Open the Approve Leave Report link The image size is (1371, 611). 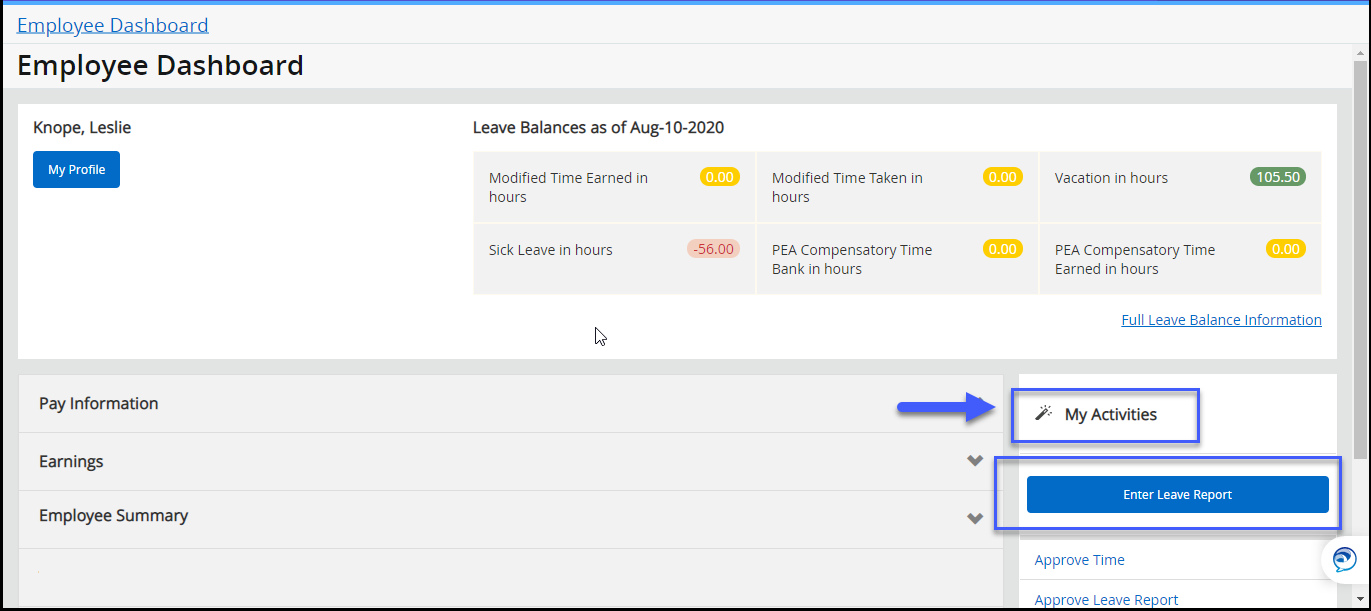click(x=1106, y=599)
